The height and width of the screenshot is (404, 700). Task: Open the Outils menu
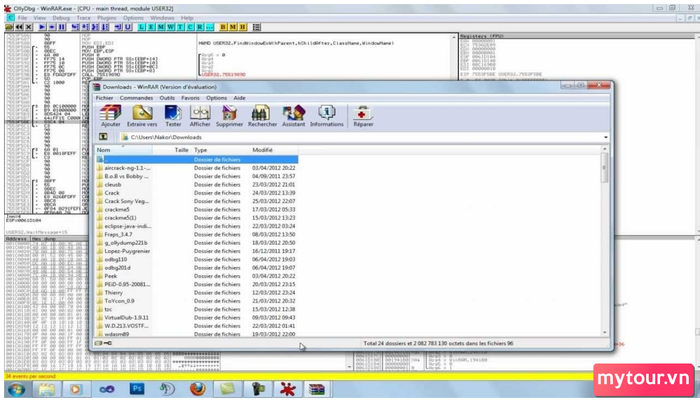pyautogui.click(x=167, y=98)
